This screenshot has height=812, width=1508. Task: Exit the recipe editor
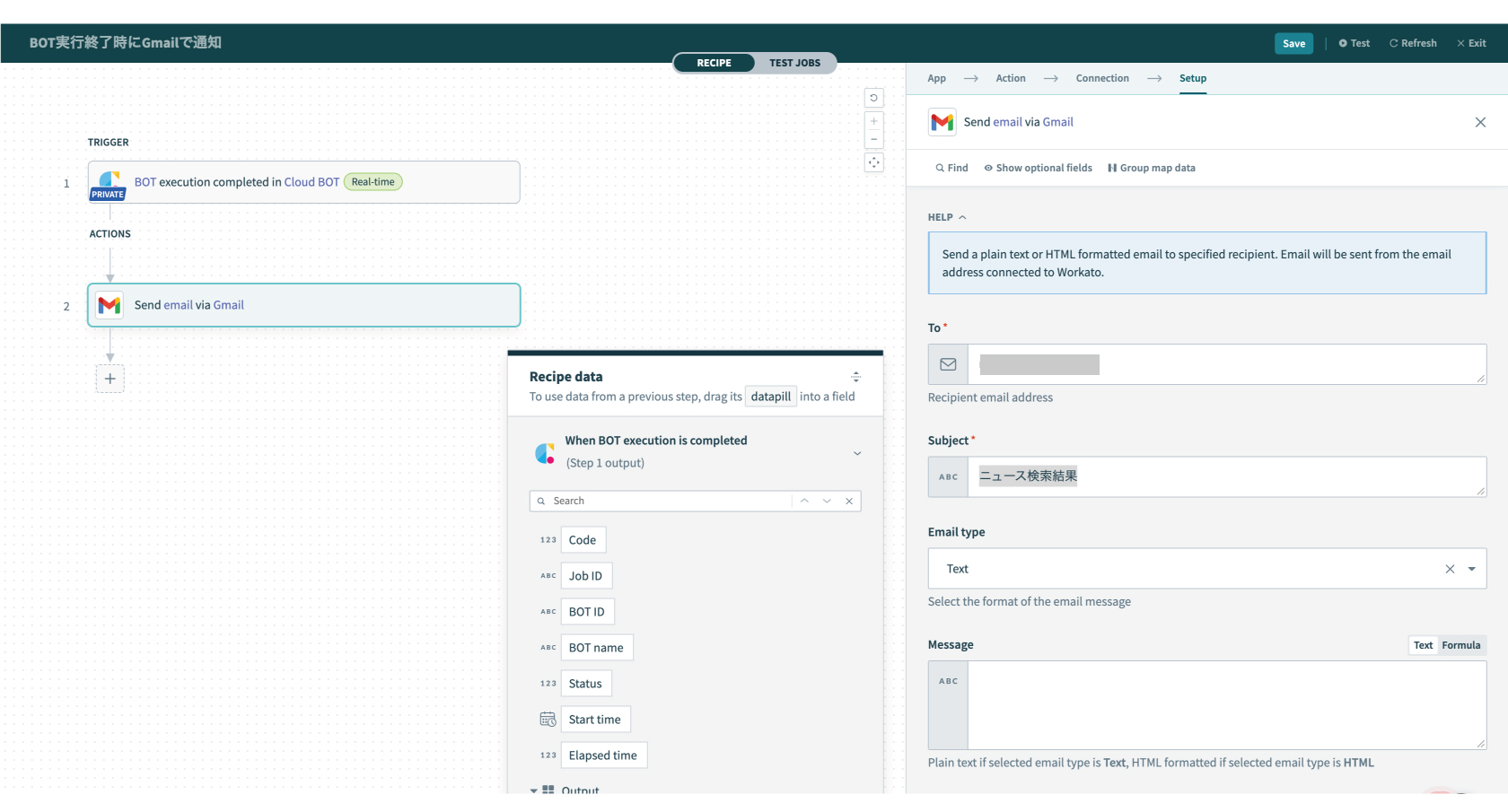point(1471,43)
